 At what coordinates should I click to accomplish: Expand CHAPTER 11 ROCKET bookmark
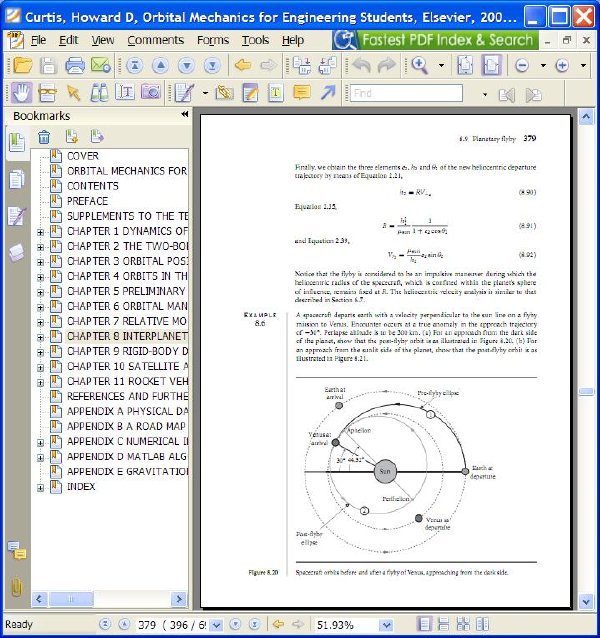pyautogui.click(x=40, y=383)
